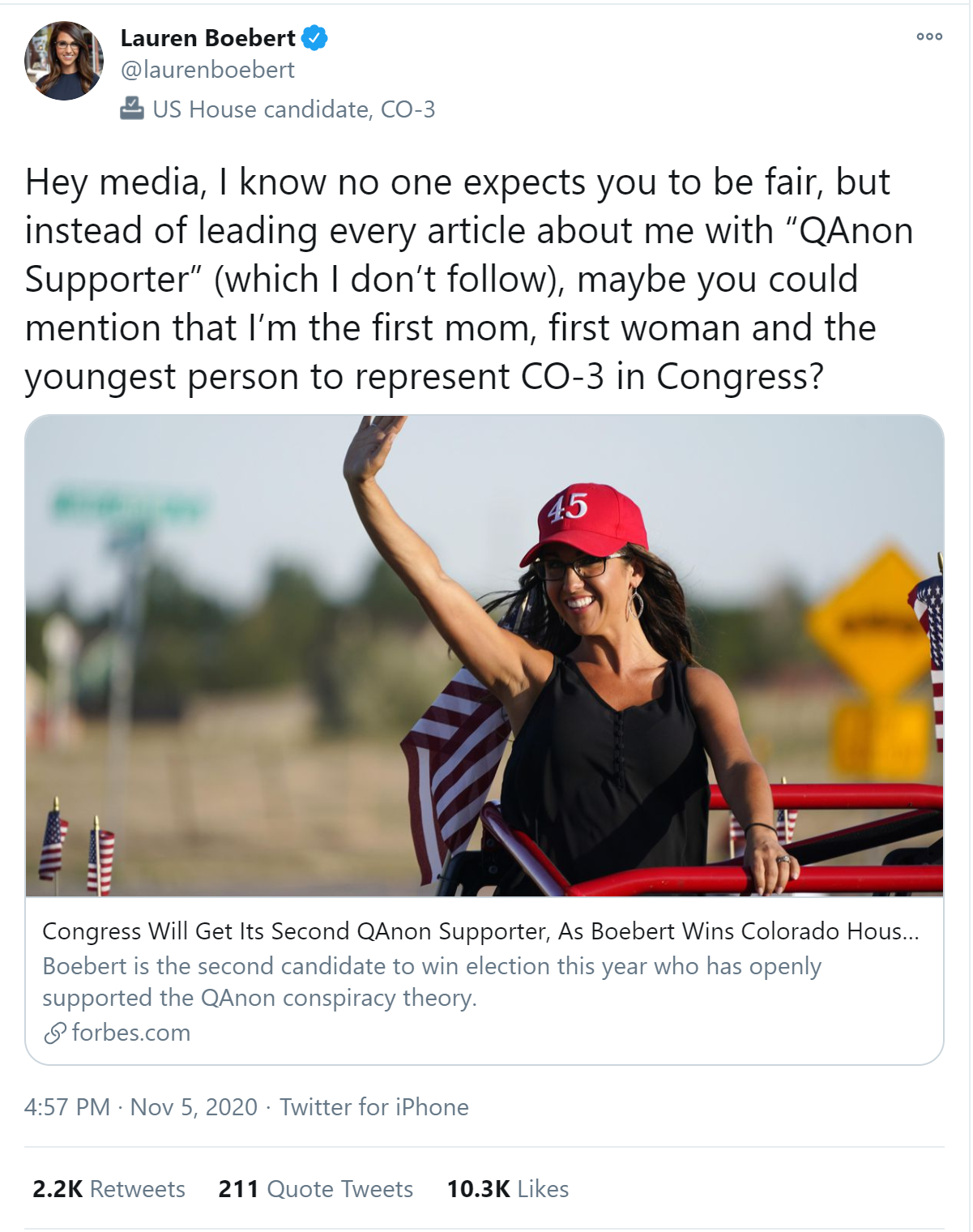
Task: Open the "Congress Will Get Its Second QAnon Supporter" headline
Action: pos(480,931)
